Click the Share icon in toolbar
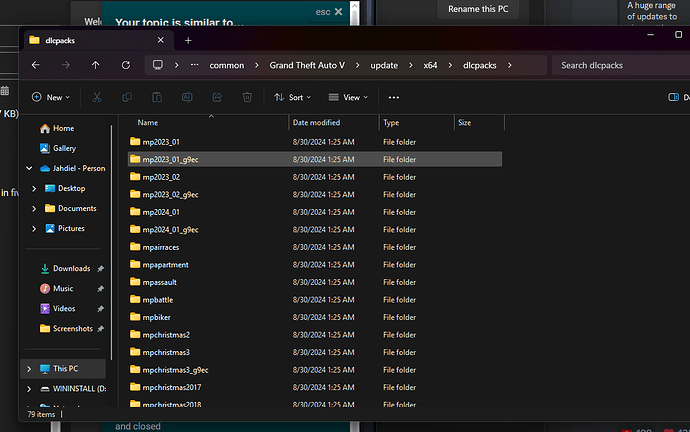 [x=217, y=97]
